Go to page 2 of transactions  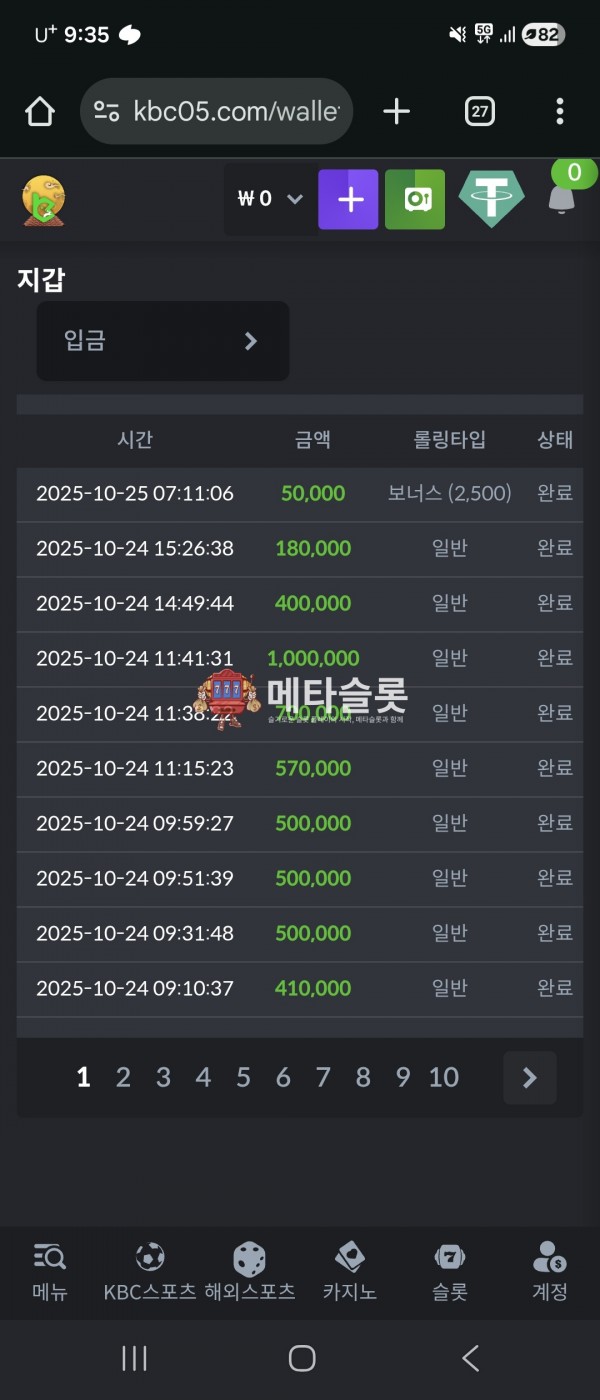coord(123,1077)
